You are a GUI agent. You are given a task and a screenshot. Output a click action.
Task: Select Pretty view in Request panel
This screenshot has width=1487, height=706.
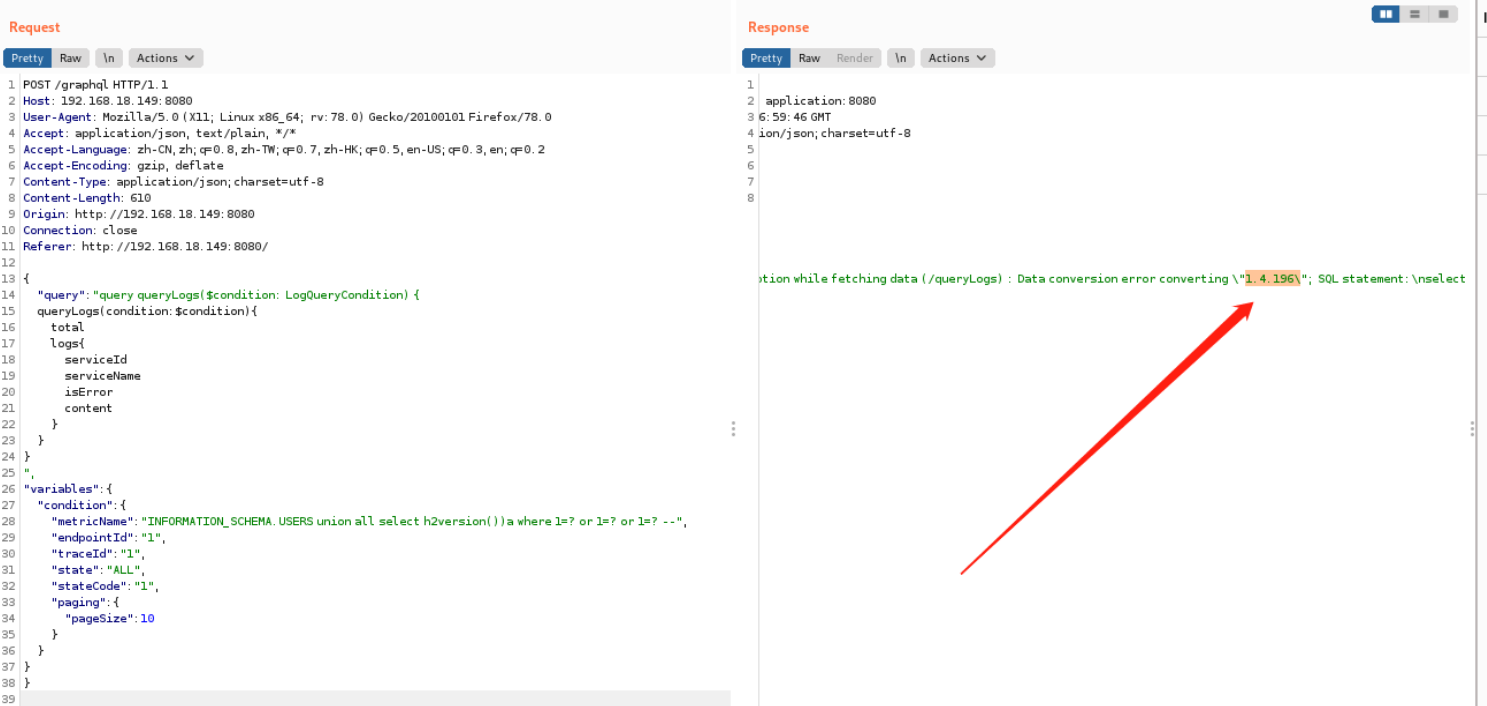27,58
